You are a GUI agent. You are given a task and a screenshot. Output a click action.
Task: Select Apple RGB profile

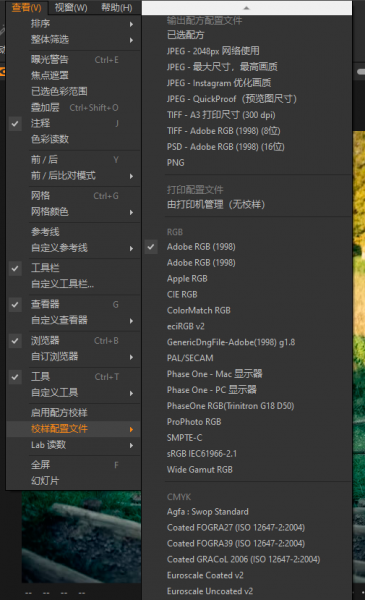coord(247,279)
